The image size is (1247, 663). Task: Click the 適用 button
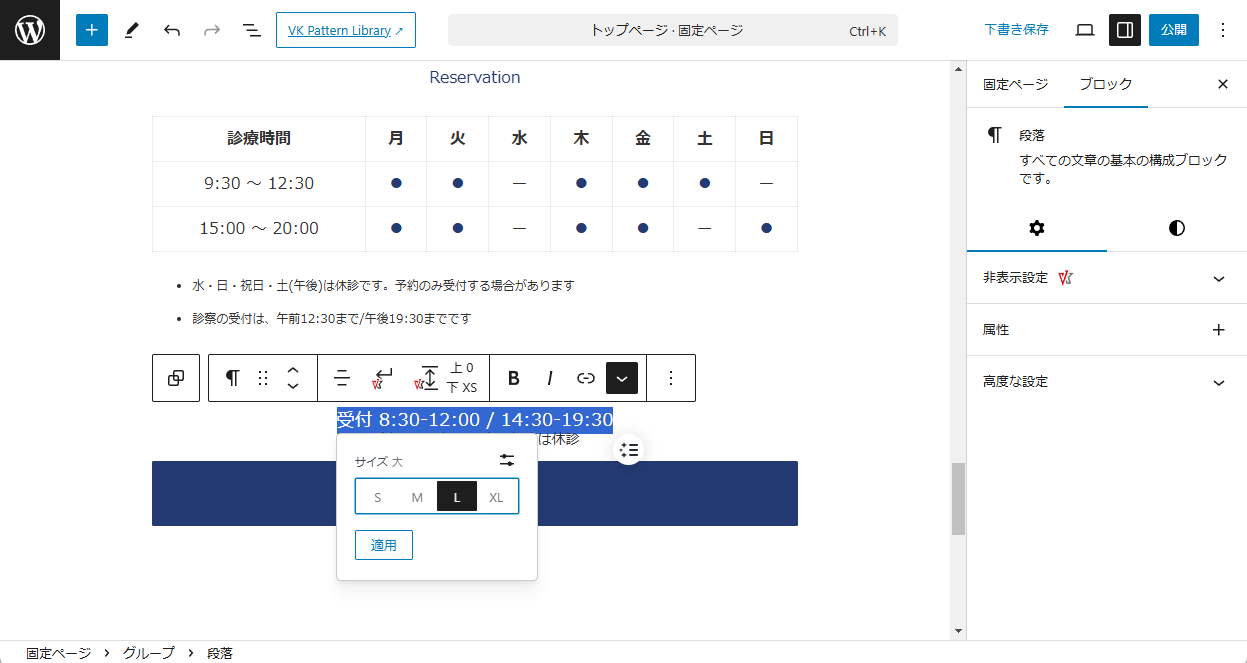[384, 545]
